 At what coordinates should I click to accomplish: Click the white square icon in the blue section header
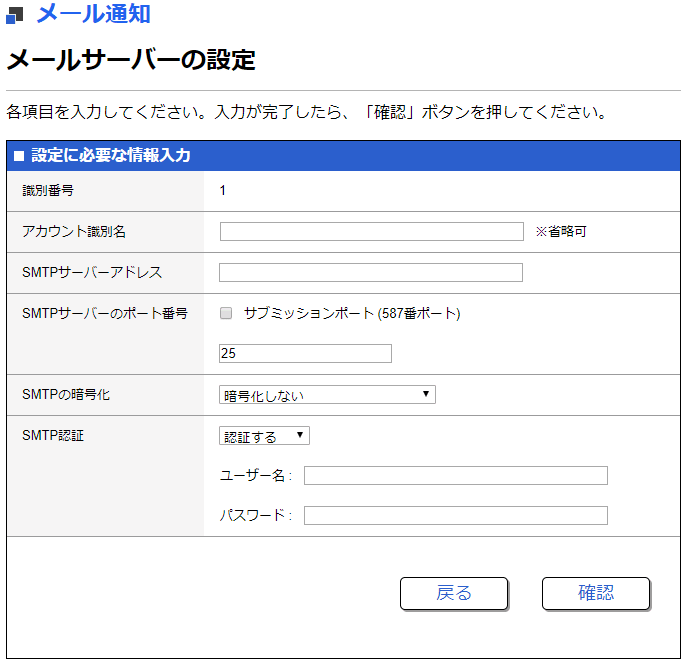(x=18, y=156)
